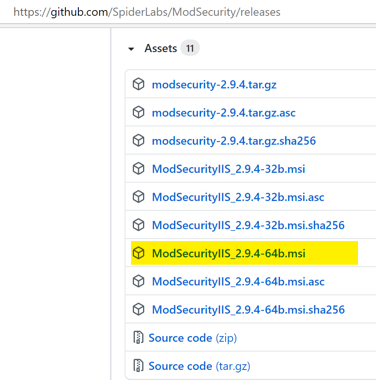Viewport: 376px width, 380px height.
Task: Download ModSecurityIIS_2.9.4-32b.msi installer
Action: 228,169
